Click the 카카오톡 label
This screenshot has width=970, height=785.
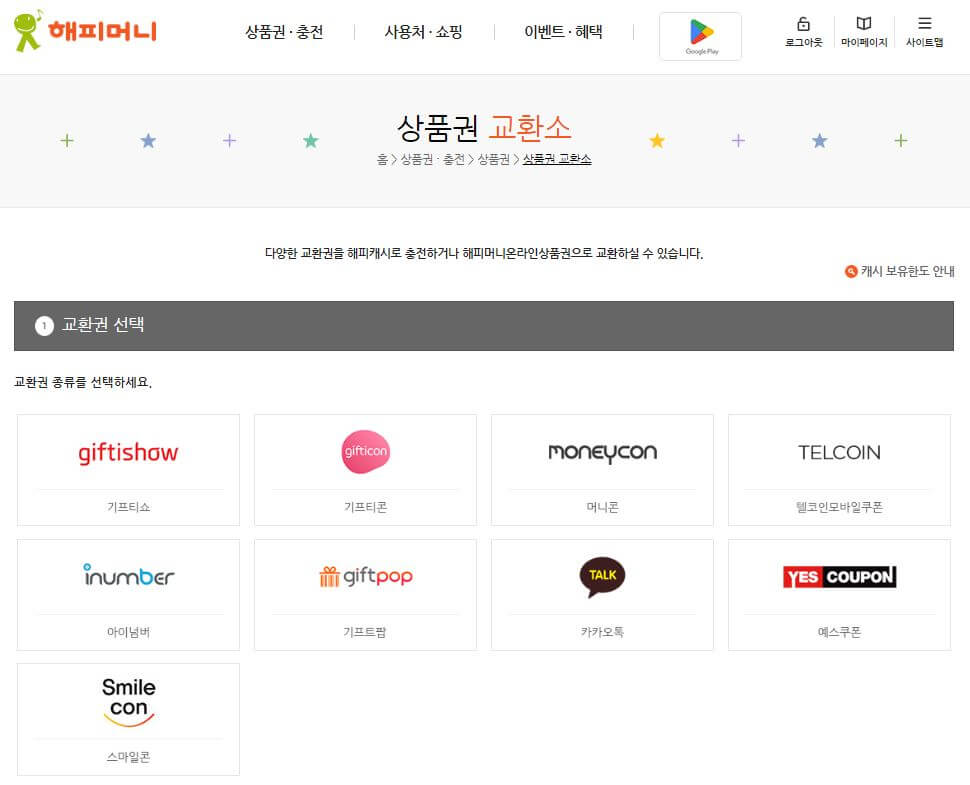602,632
